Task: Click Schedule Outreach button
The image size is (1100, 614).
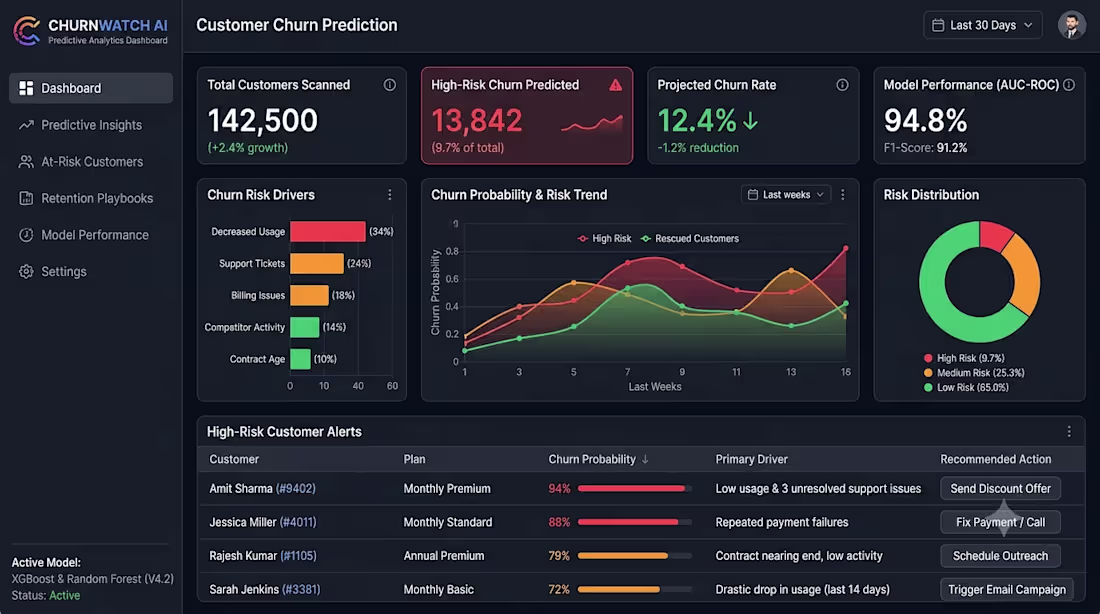Action: coord(1000,556)
